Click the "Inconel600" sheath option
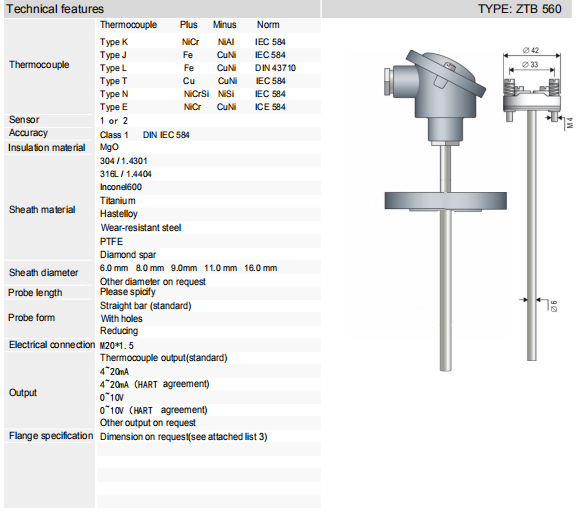 coord(121,187)
